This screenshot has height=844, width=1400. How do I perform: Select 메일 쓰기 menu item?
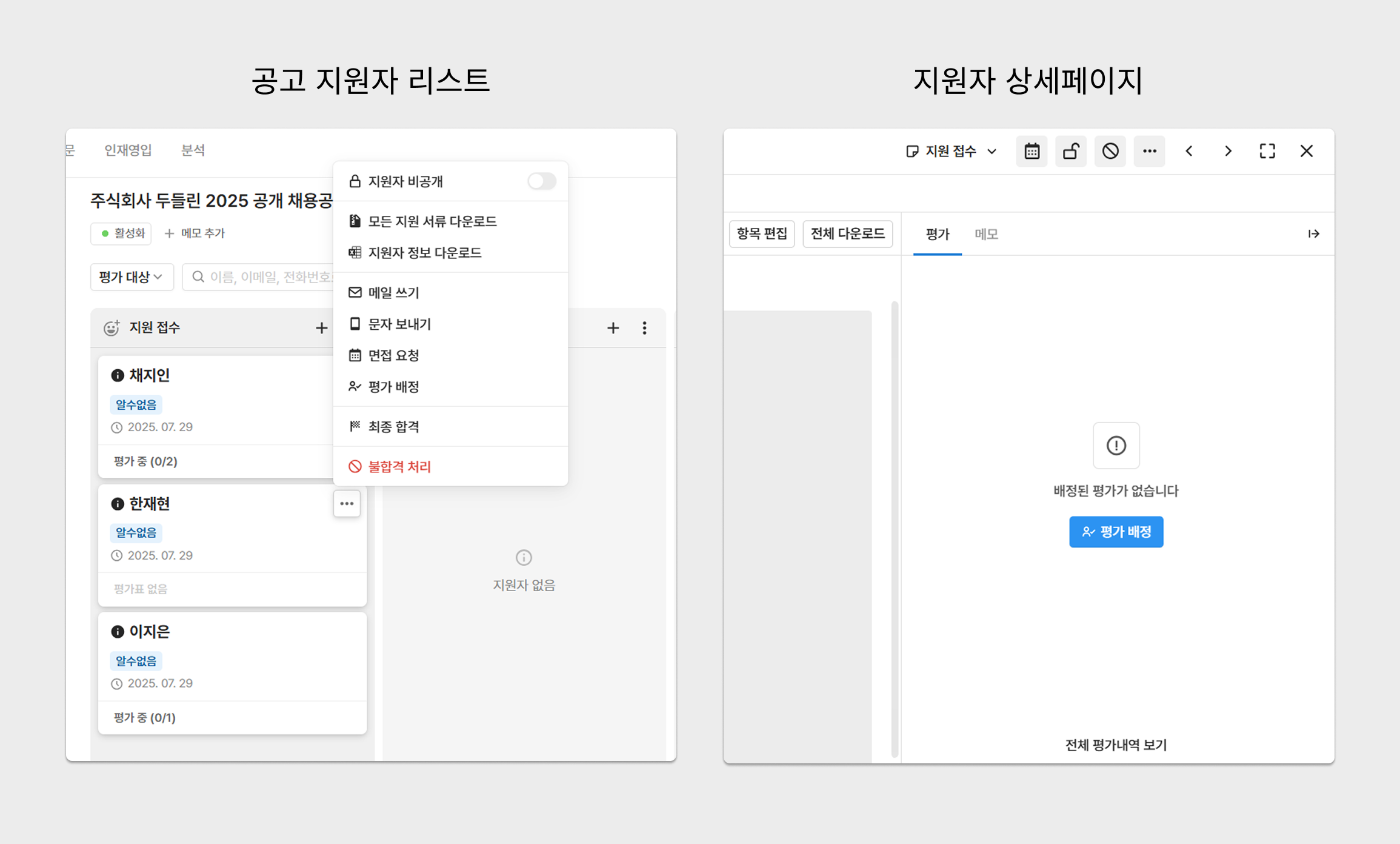(x=394, y=293)
